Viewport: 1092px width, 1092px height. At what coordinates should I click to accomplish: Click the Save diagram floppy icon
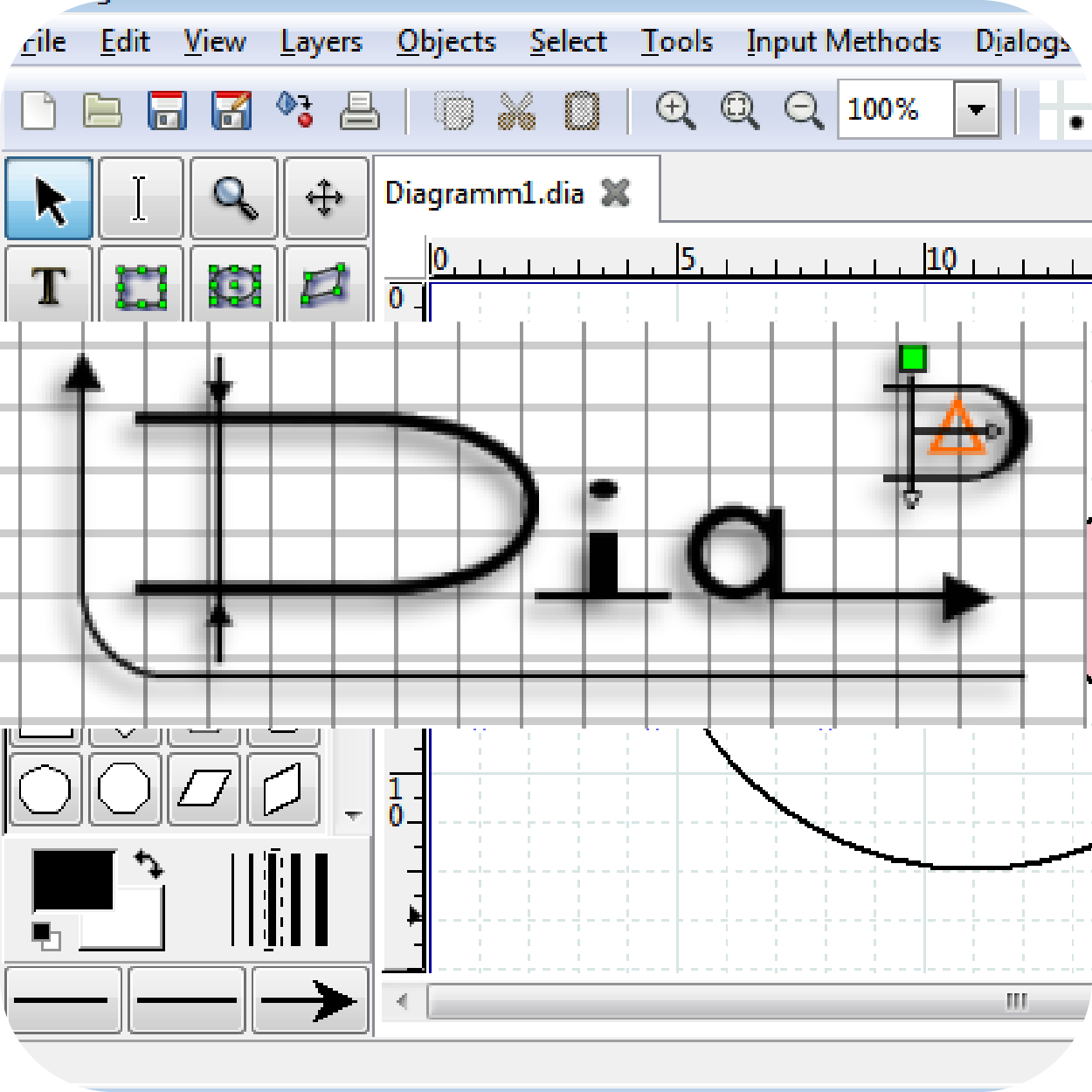point(167,111)
